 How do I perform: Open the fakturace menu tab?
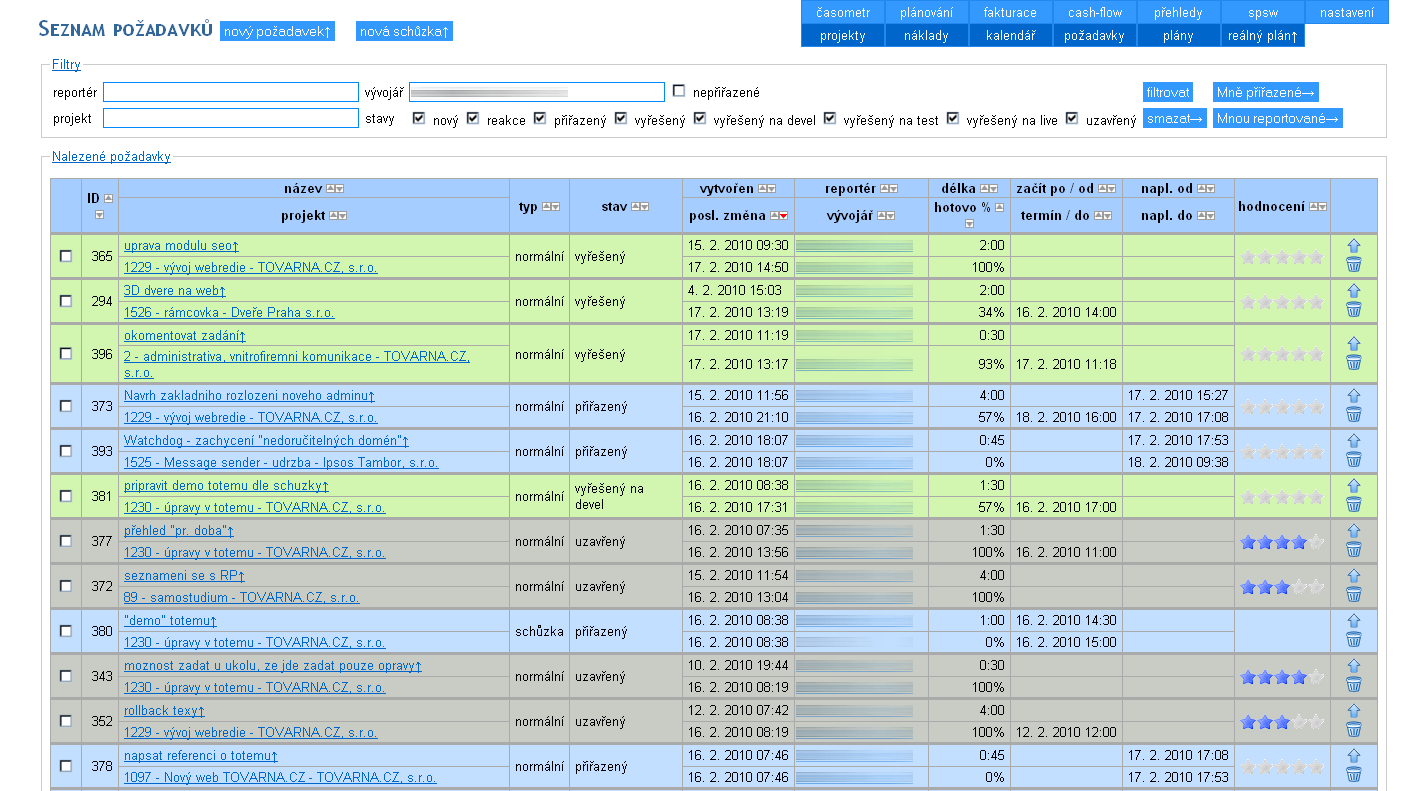pos(1010,12)
